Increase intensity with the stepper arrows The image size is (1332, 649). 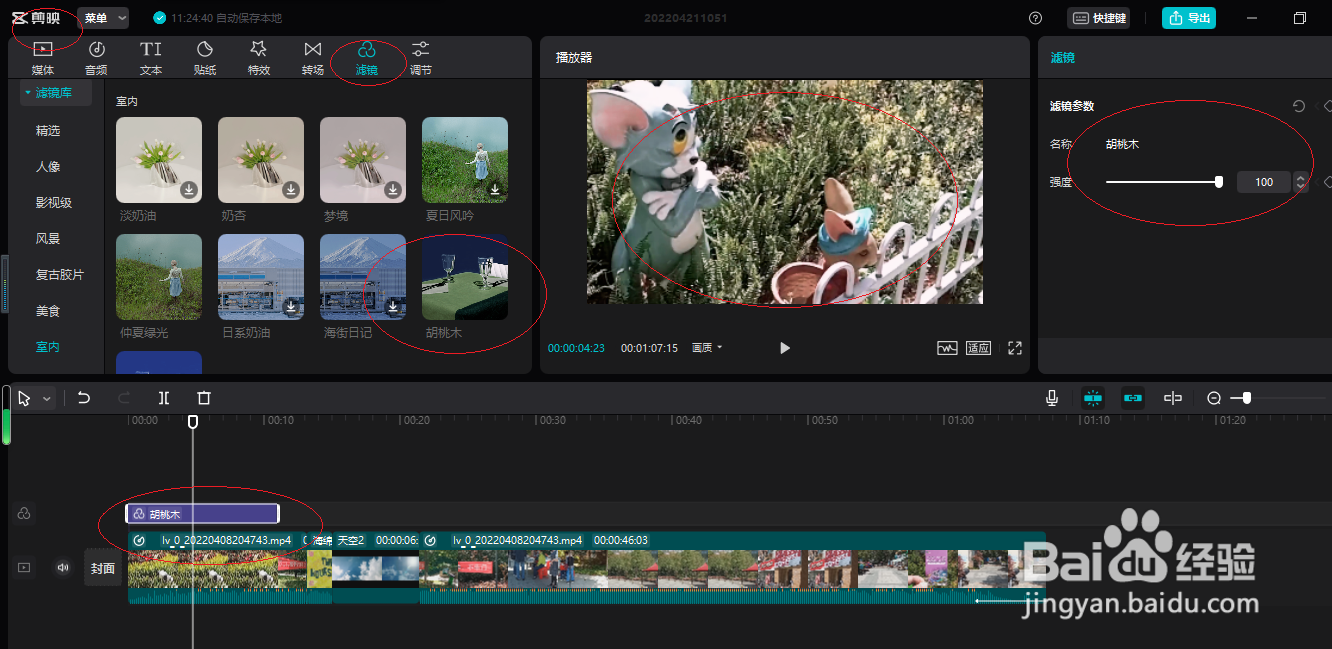click(1300, 177)
